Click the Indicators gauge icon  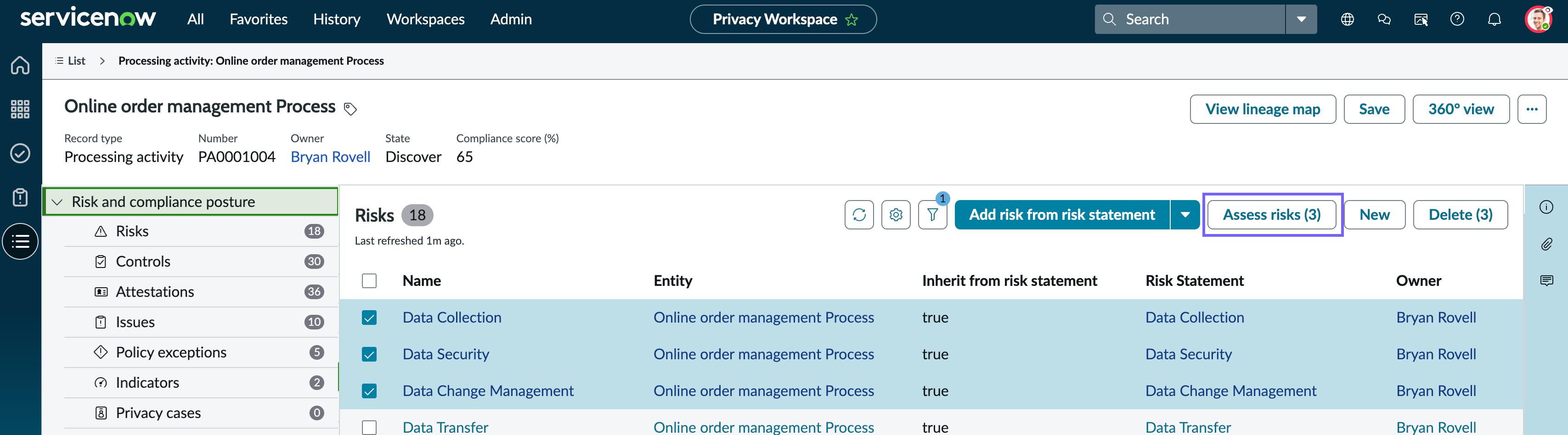click(x=101, y=383)
